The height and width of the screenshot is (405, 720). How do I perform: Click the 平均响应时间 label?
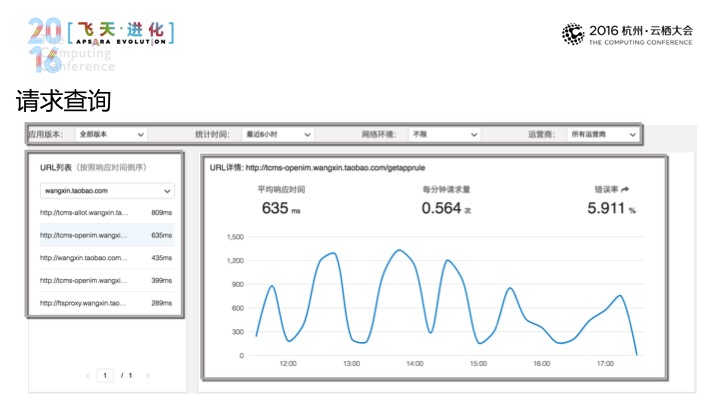281,189
